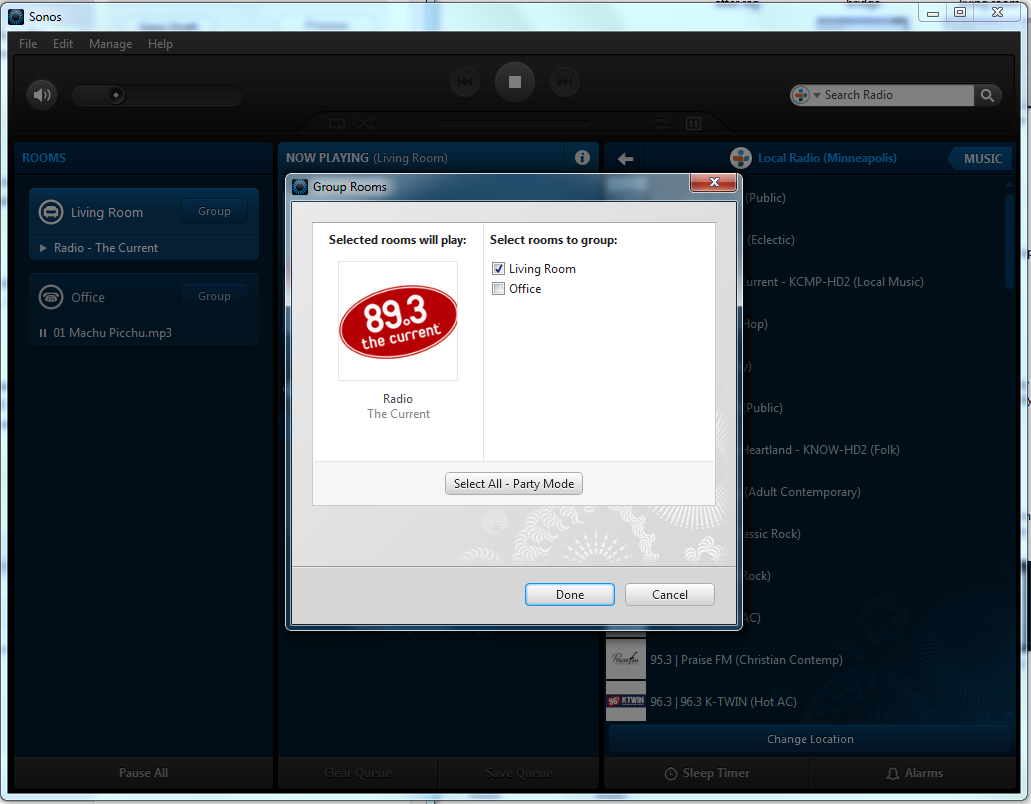
Task: Click play icon beside Radio - The Current
Action: point(43,248)
